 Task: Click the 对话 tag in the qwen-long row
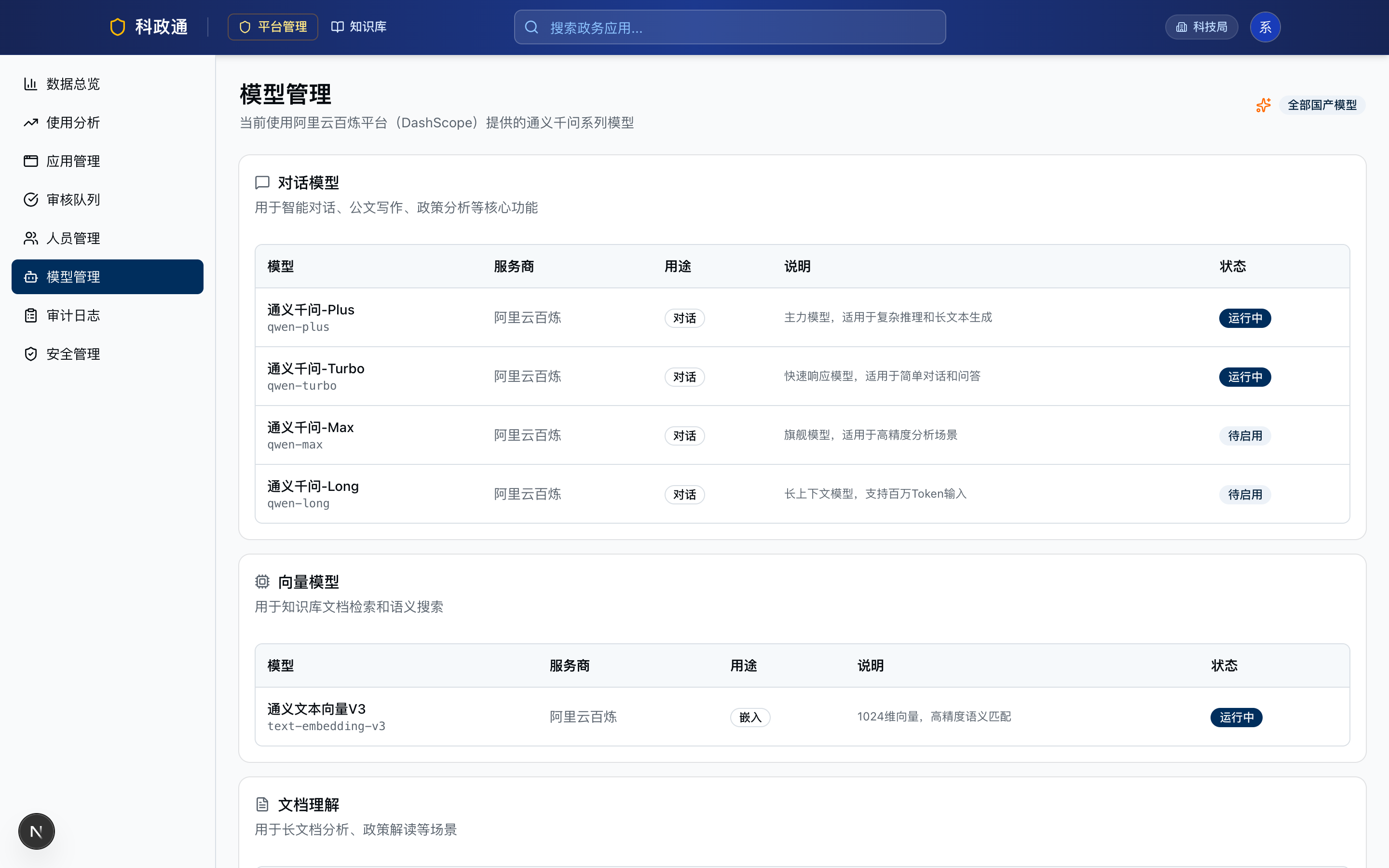(x=684, y=494)
